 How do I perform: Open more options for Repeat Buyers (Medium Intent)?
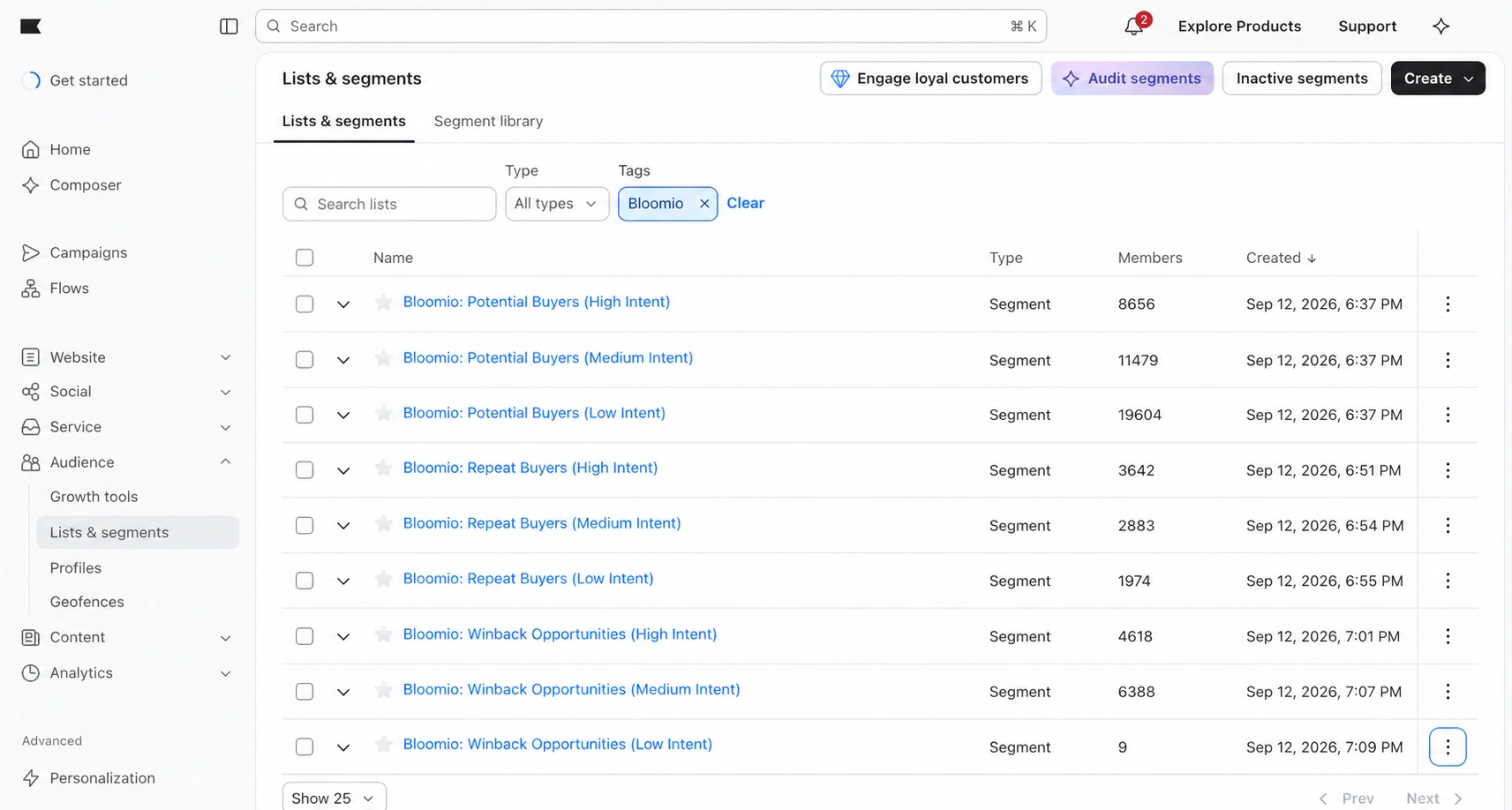tap(1448, 526)
